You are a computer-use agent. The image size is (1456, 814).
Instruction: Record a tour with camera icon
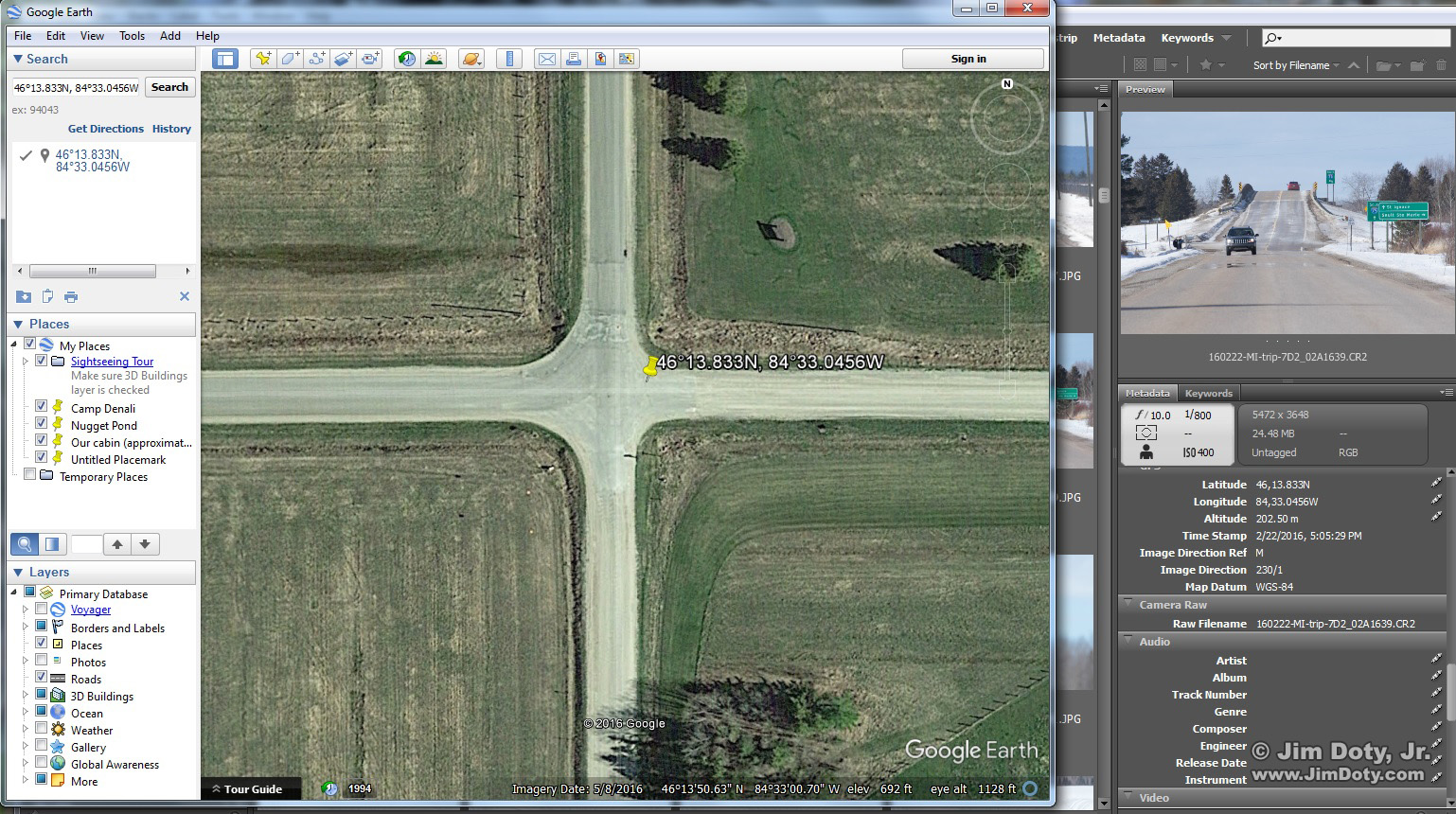click(369, 59)
